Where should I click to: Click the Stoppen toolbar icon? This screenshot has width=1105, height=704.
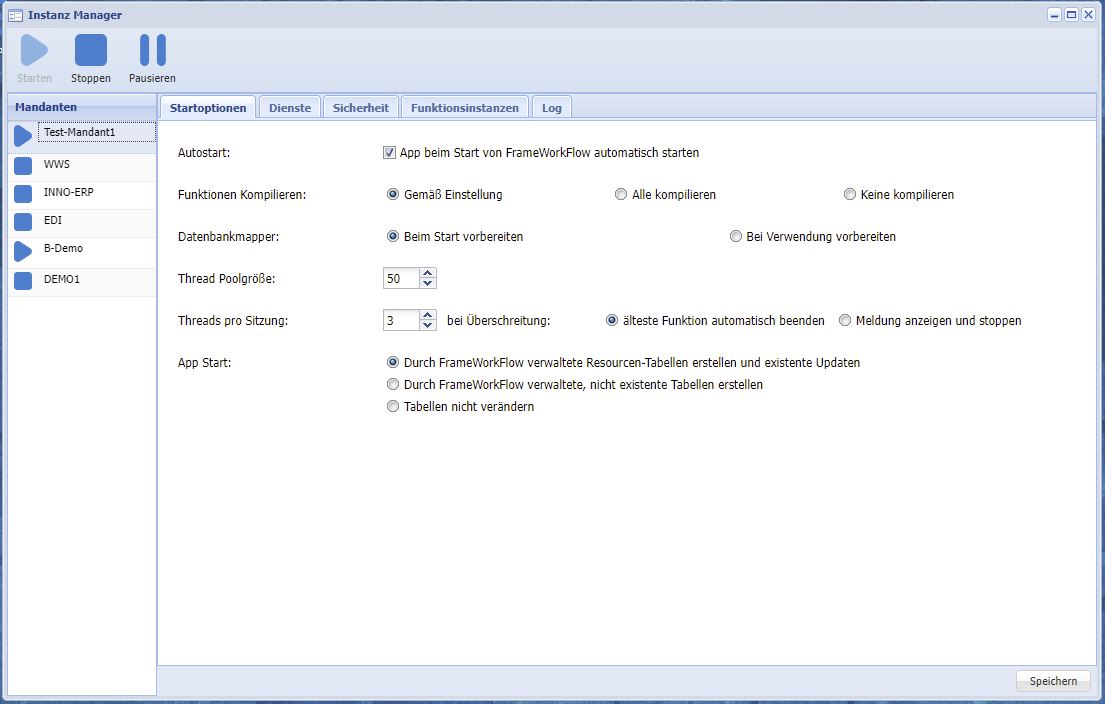coord(91,50)
